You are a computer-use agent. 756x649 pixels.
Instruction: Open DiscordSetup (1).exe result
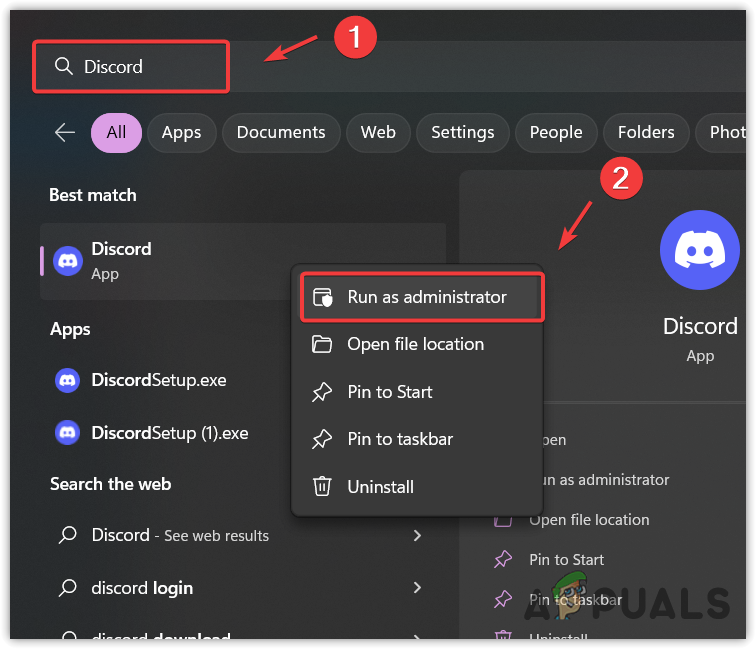pos(170,433)
